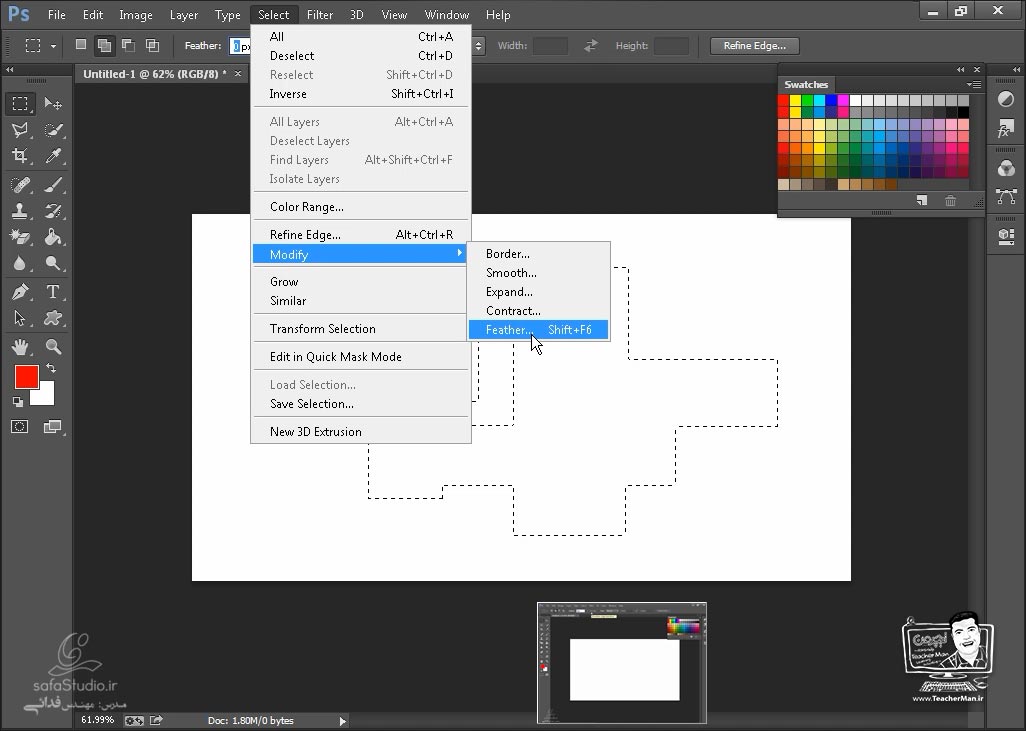
Task: Select the Eyedropper tool
Action: pos(53,156)
